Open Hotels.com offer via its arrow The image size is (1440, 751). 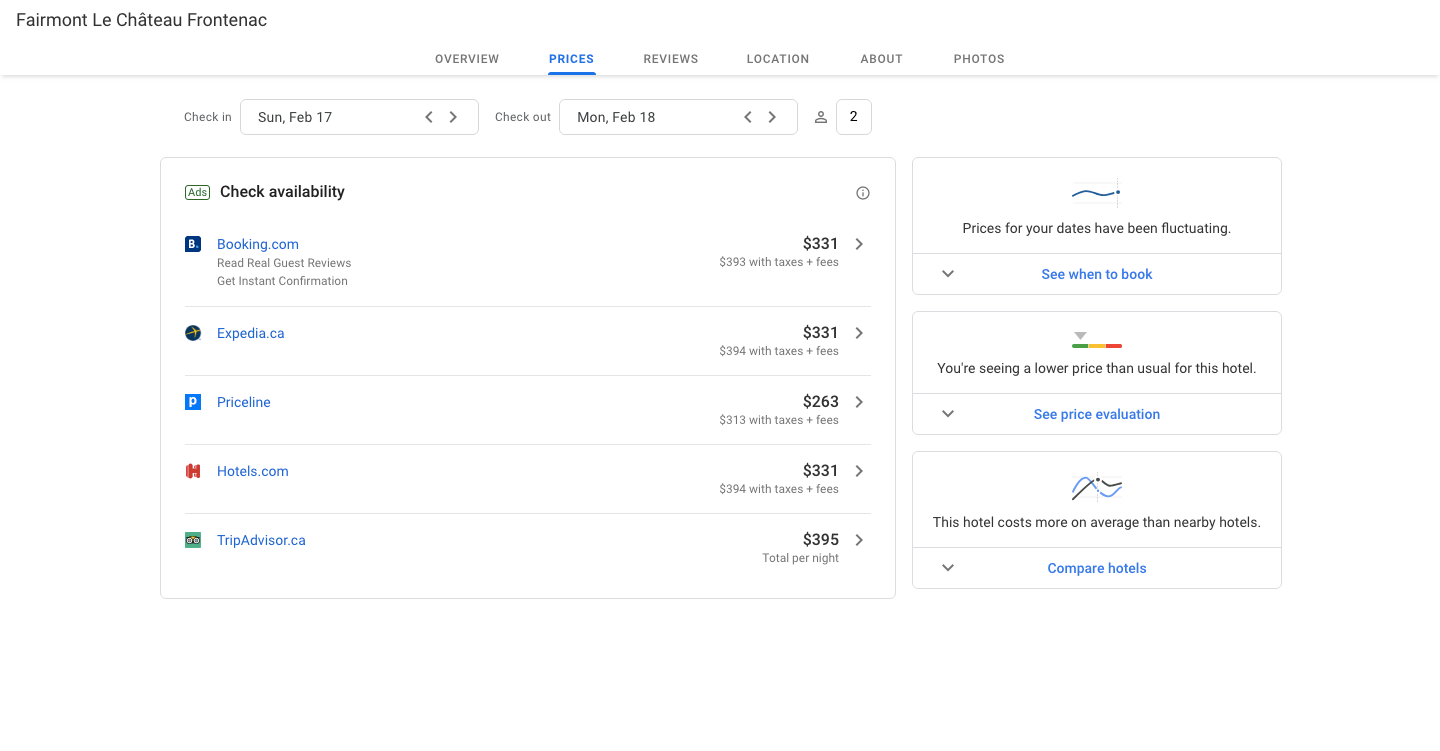pyautogui.click(x=859, y=471)
